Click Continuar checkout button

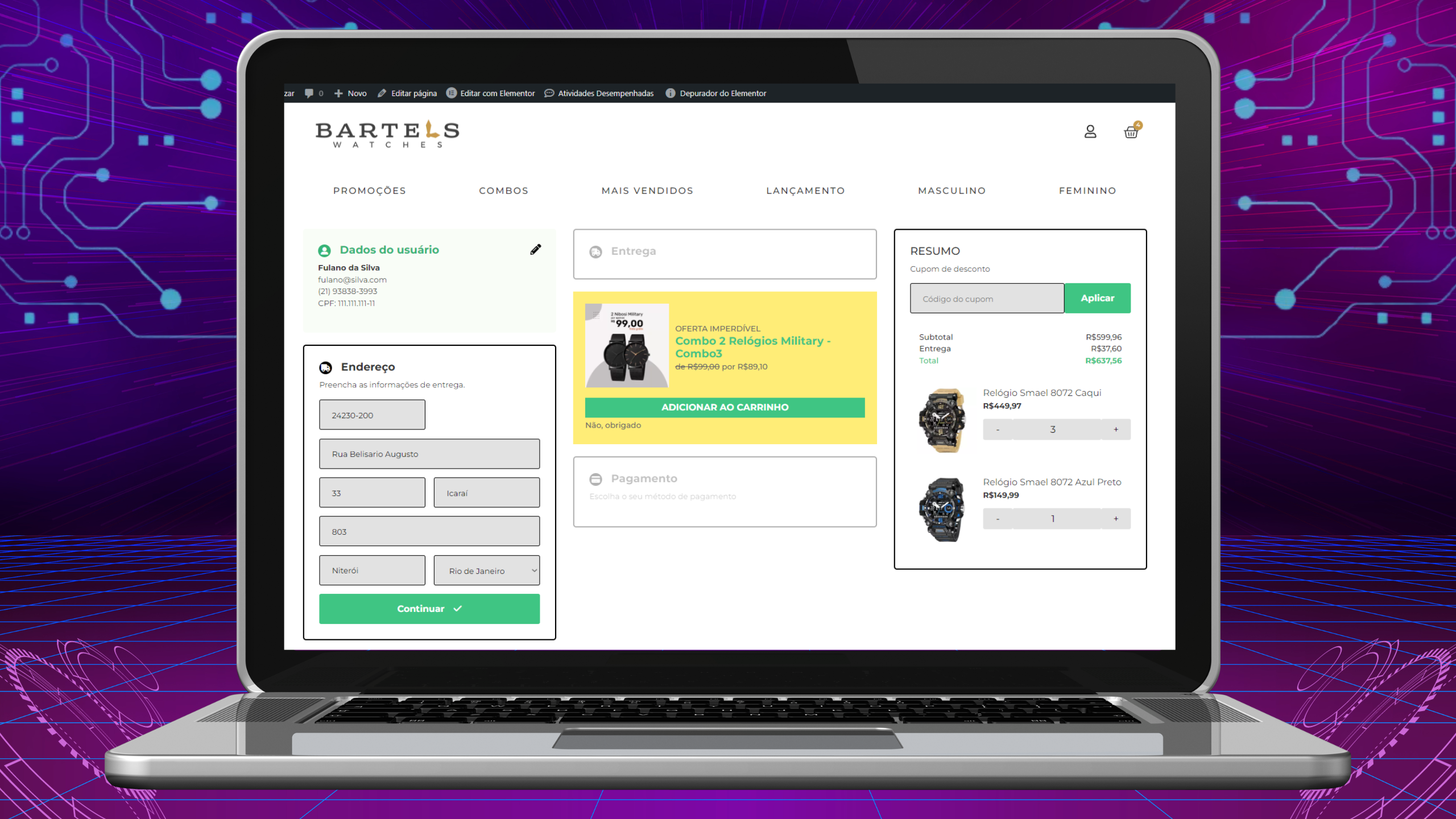pos(428,608)
